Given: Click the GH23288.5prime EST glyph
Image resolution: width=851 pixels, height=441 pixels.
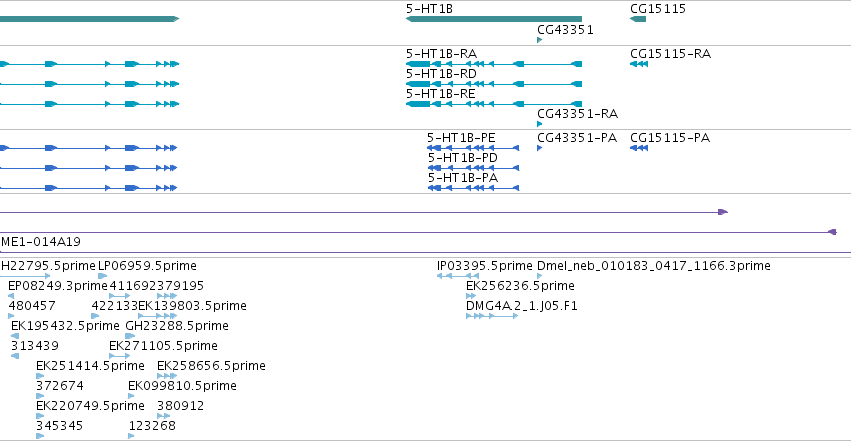Looking at the screenshot, I should pos(130,336).
